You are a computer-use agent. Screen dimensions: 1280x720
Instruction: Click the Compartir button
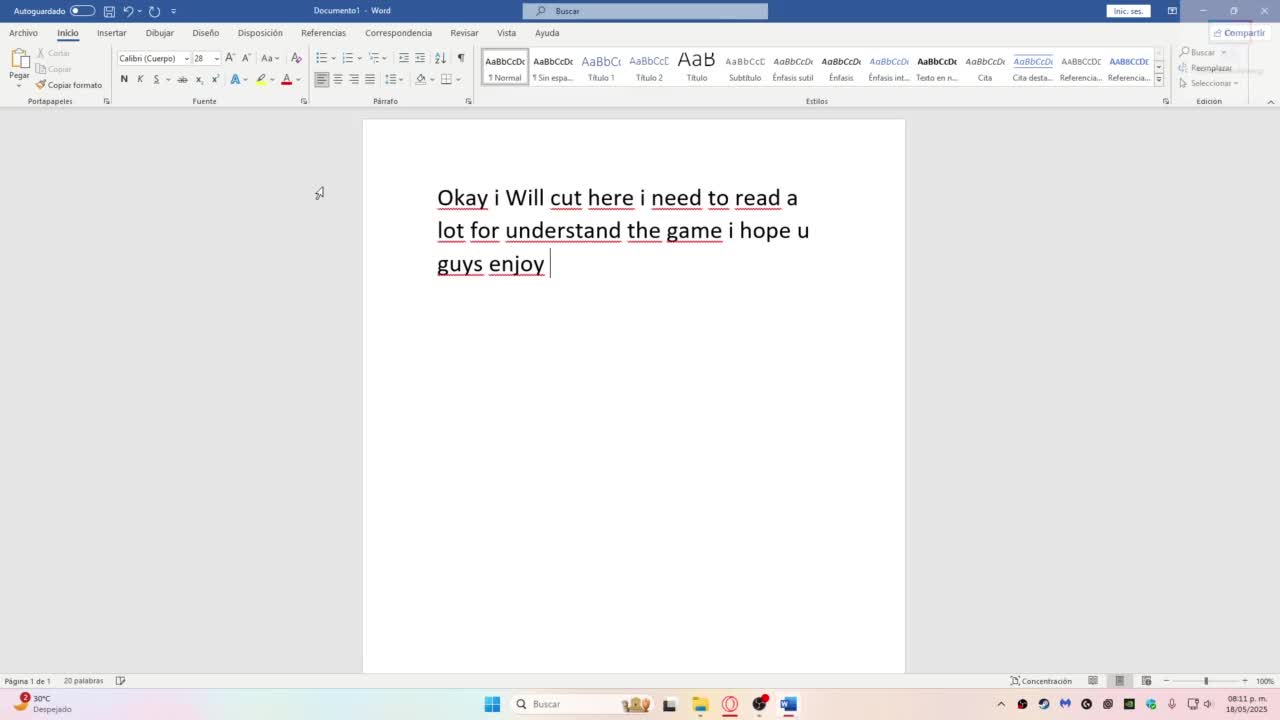tap(1238, 33)
